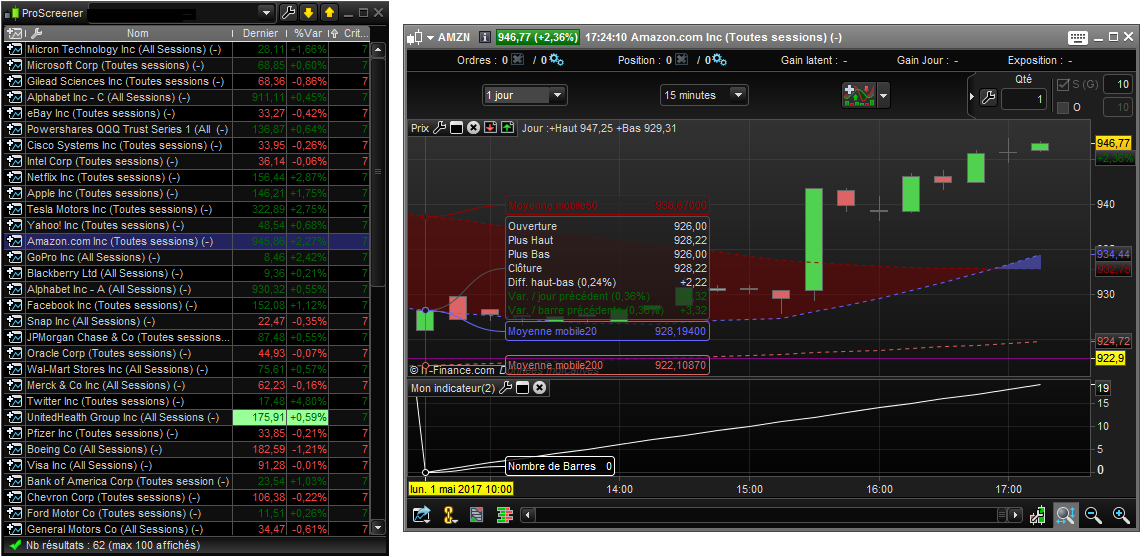Click the candlestick pencil drawing icon
The height and width of the screenshot is (557, 1144).
pyautogui.click(x=1038, y=515)
